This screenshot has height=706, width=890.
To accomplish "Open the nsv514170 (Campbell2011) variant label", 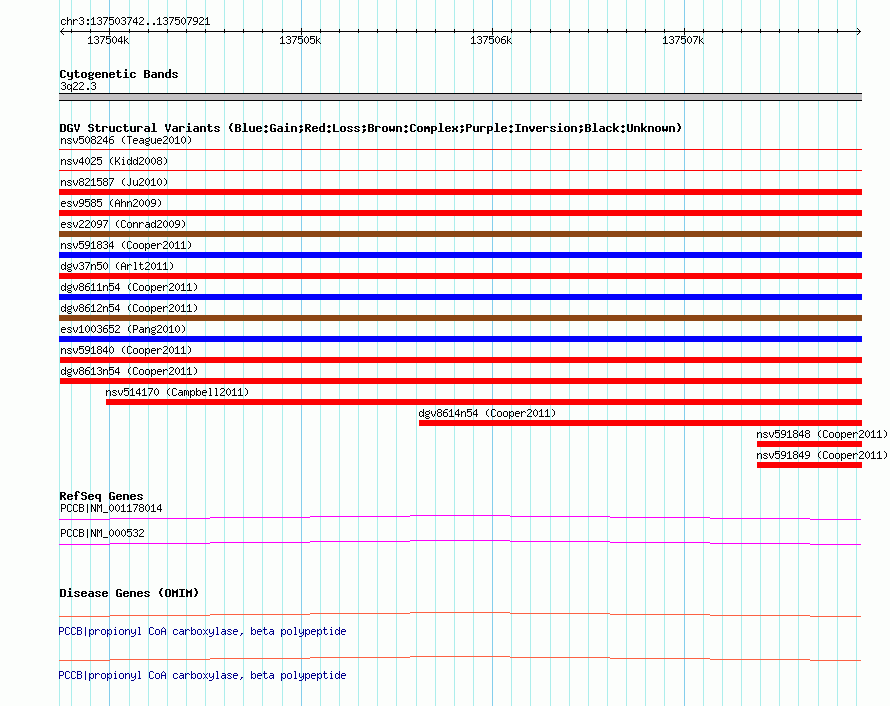I will pyautogui.click(x=177, y=392).
